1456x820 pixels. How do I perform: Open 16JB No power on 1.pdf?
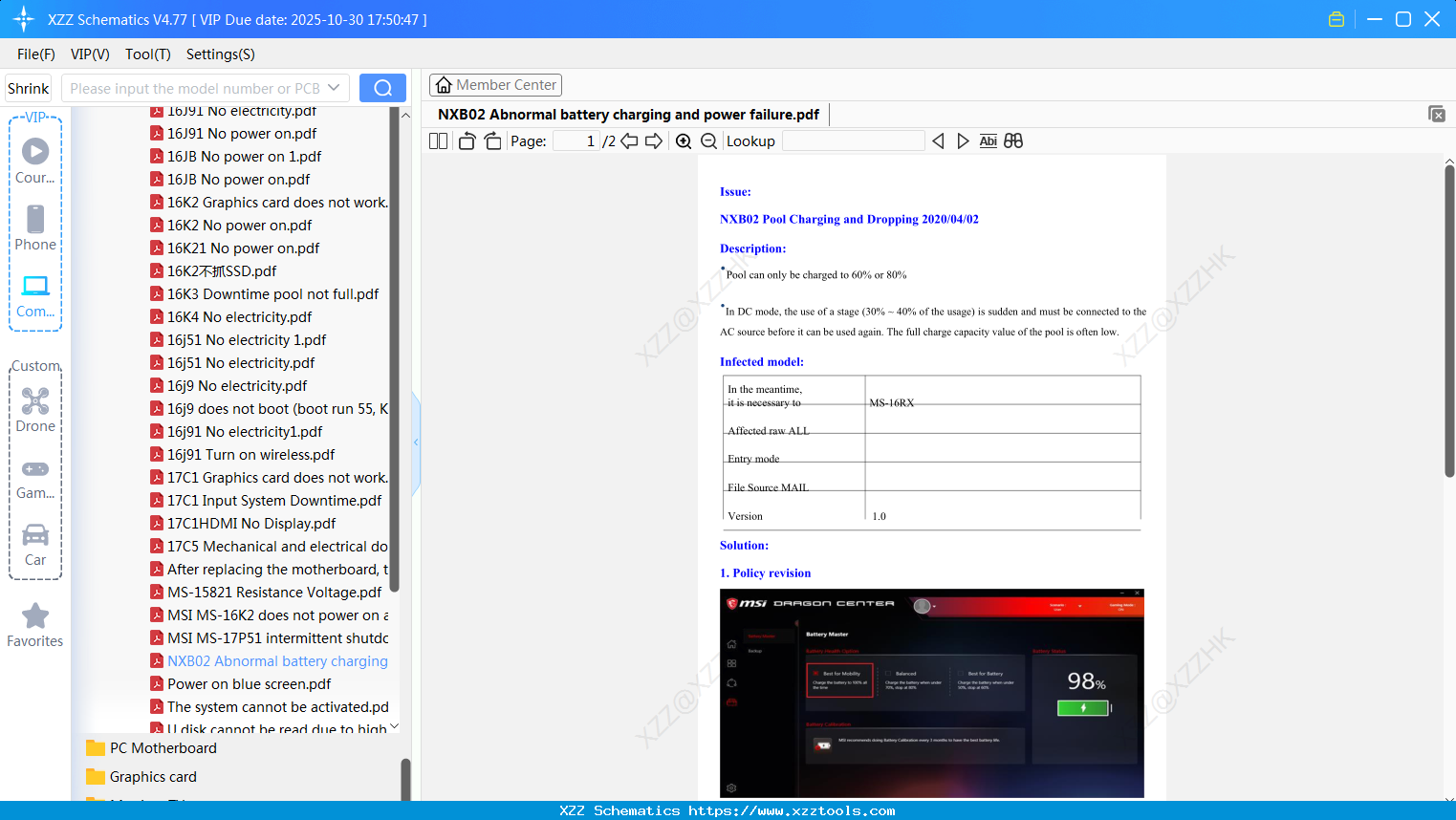coord(235,157)
